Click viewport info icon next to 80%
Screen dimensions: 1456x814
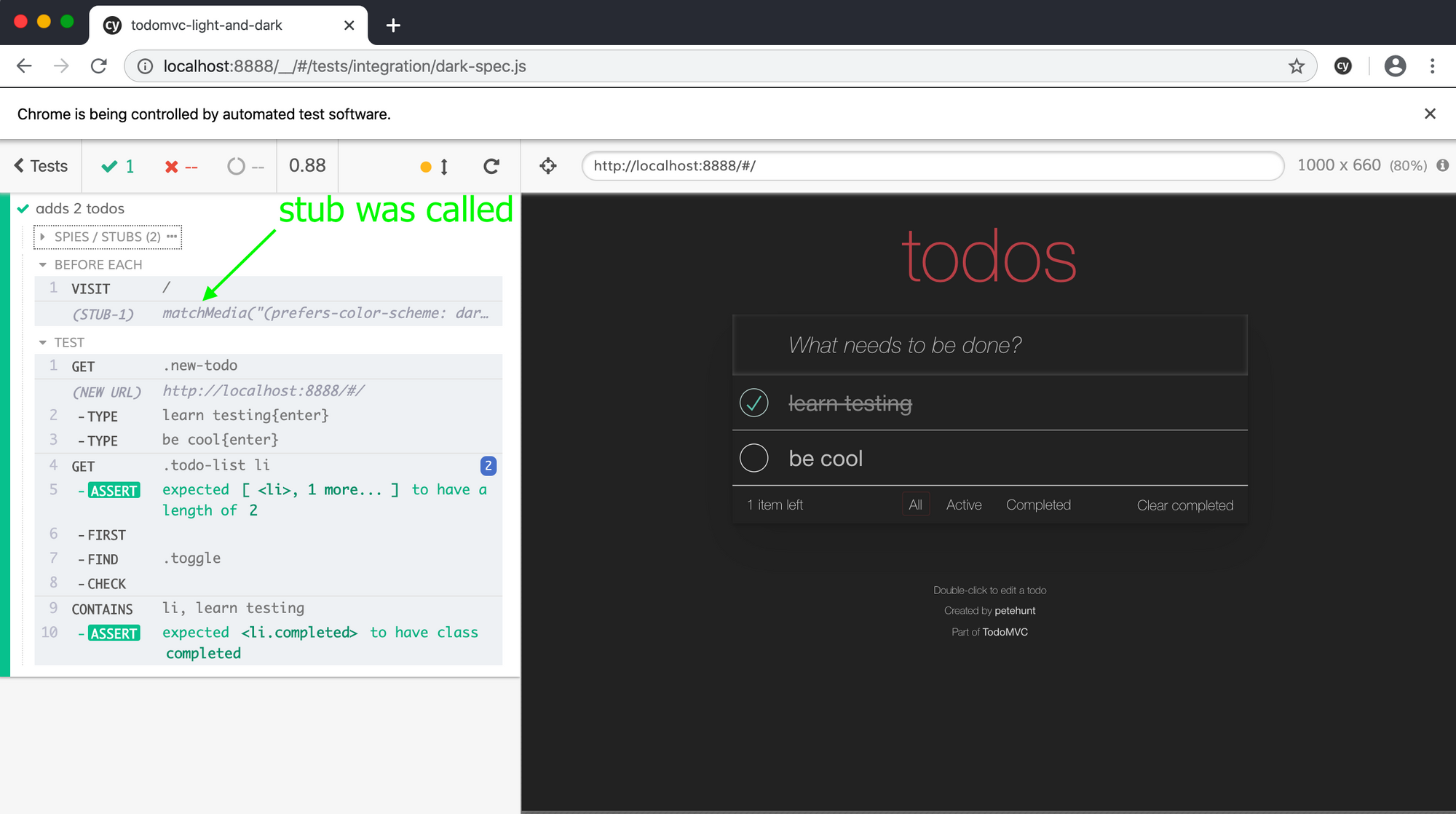(1442, 165)
